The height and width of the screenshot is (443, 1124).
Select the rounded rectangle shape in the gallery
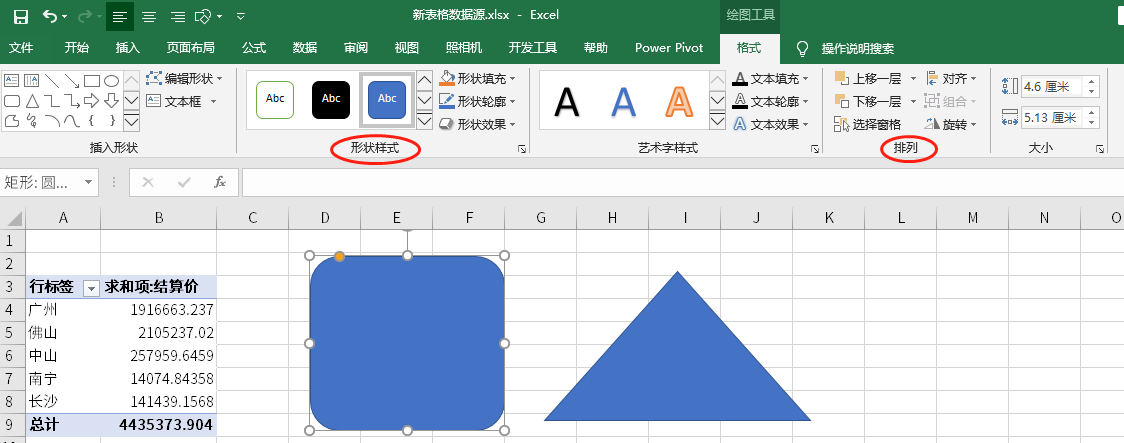pyautogui.click(x=11, y=100)
